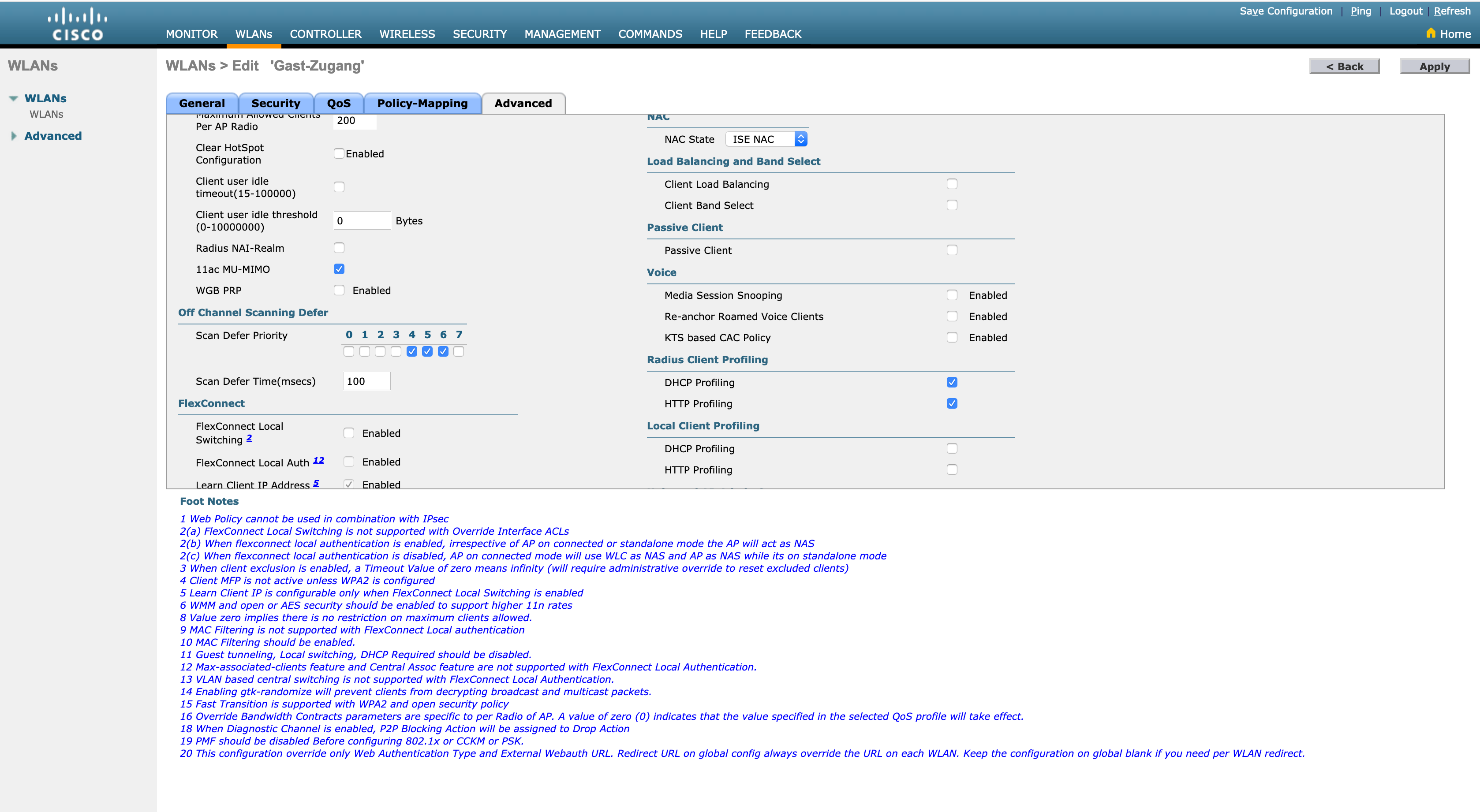This screenshot has width=1480, height=812.
Task: Click the Cisco logo
Action: (78, 24)
